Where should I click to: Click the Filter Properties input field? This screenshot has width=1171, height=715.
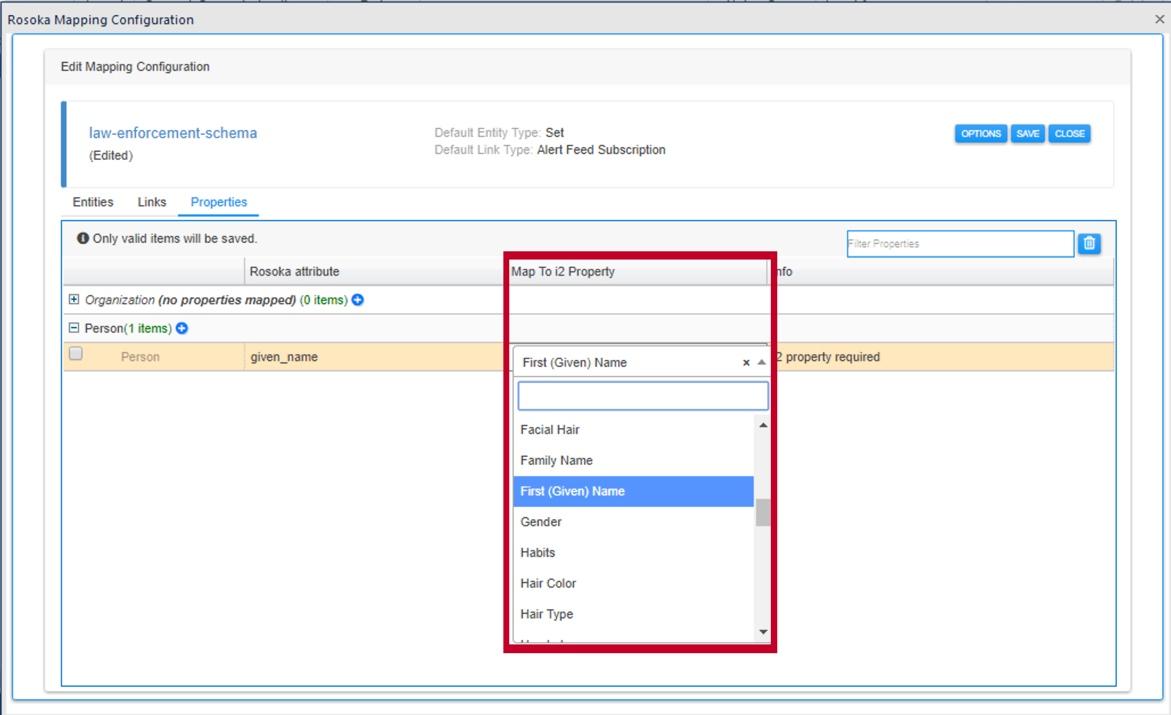(x=959, y=244)
